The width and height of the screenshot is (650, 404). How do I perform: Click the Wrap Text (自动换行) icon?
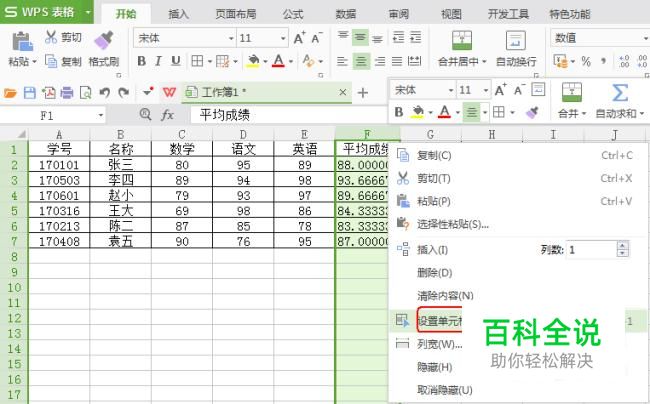(516, 40)
